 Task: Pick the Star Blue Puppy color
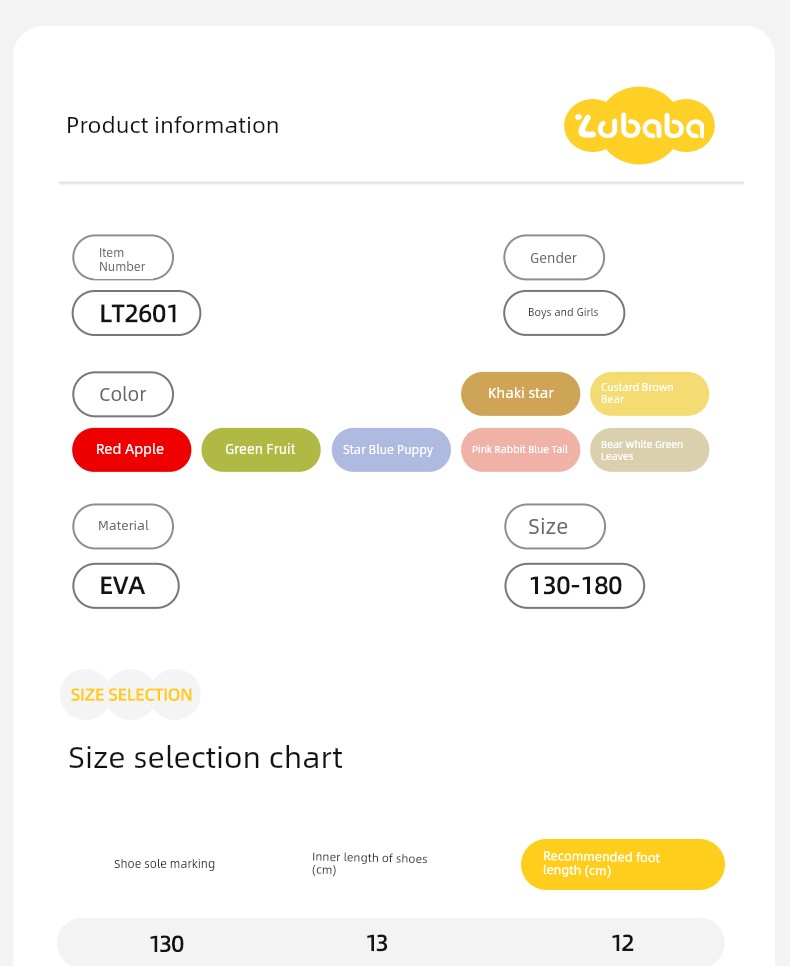[391, 450]
